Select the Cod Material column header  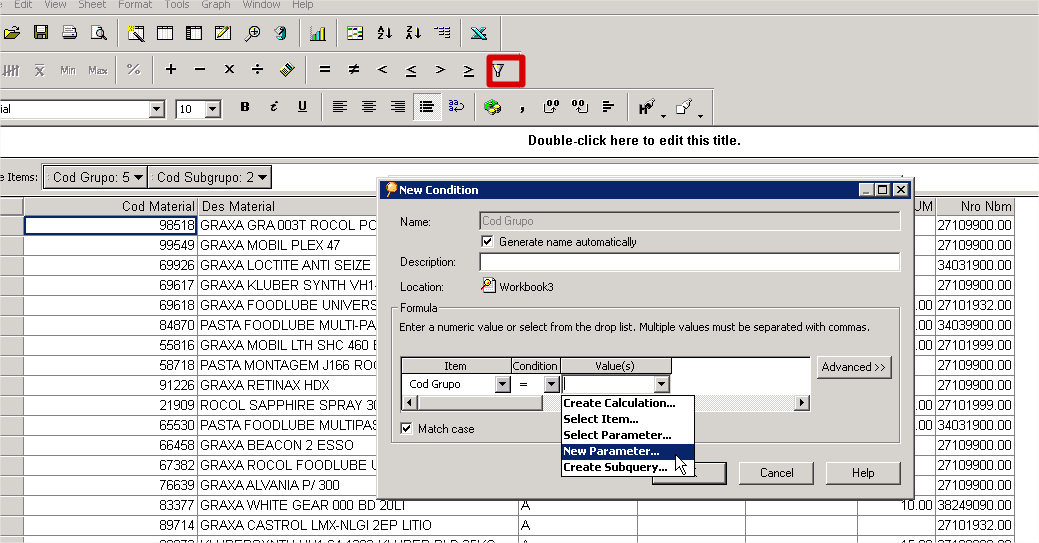[x=110, y=206]
